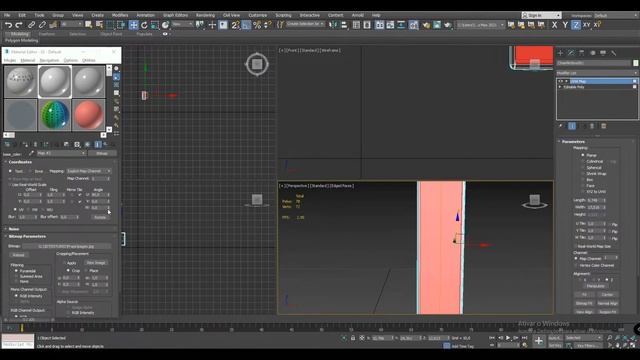Toggle the Angle Snap icon

coord(247,25)
